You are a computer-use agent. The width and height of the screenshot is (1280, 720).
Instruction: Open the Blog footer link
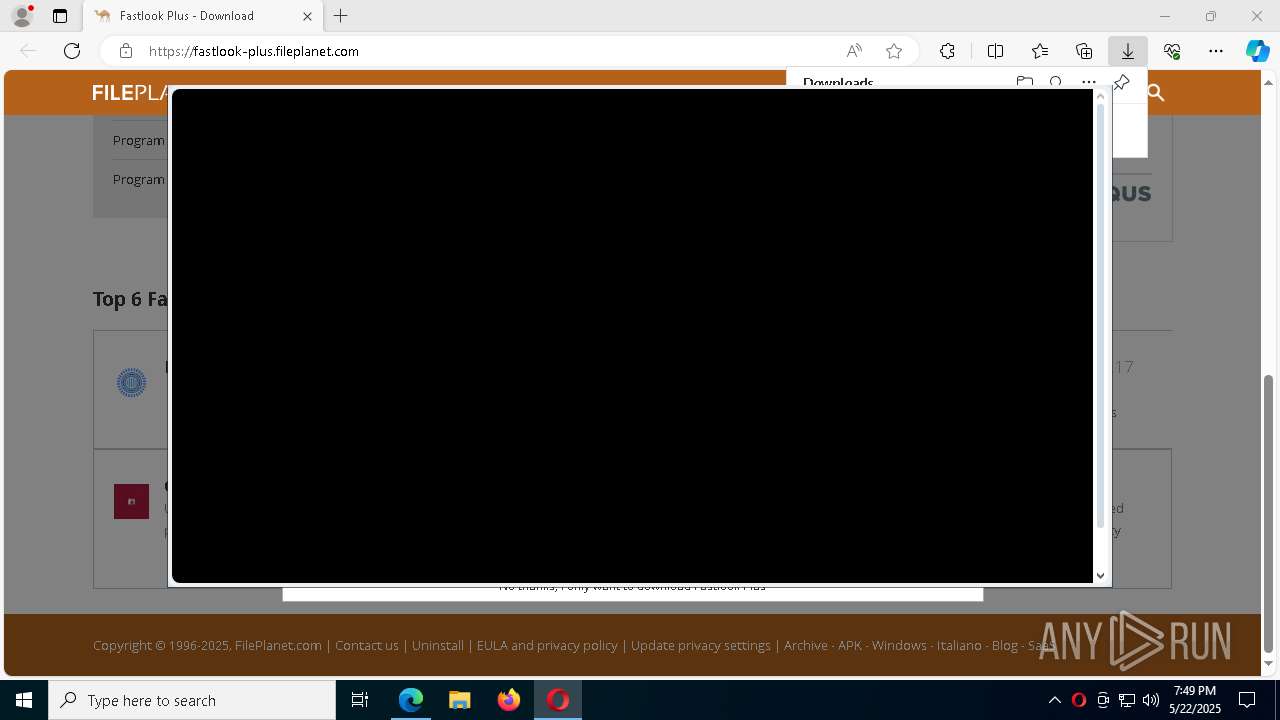click(x=1004, y=645)
